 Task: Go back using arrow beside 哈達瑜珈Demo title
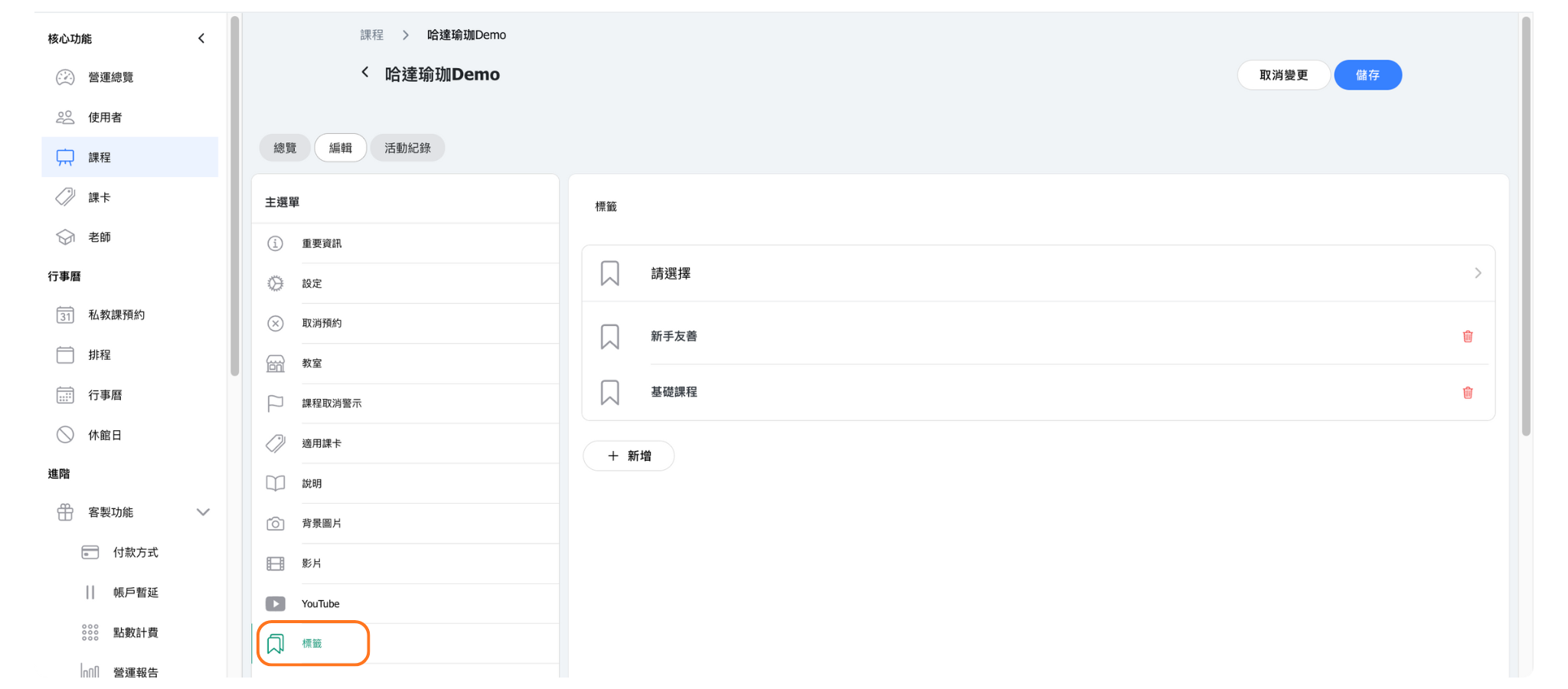click(365, 73)
